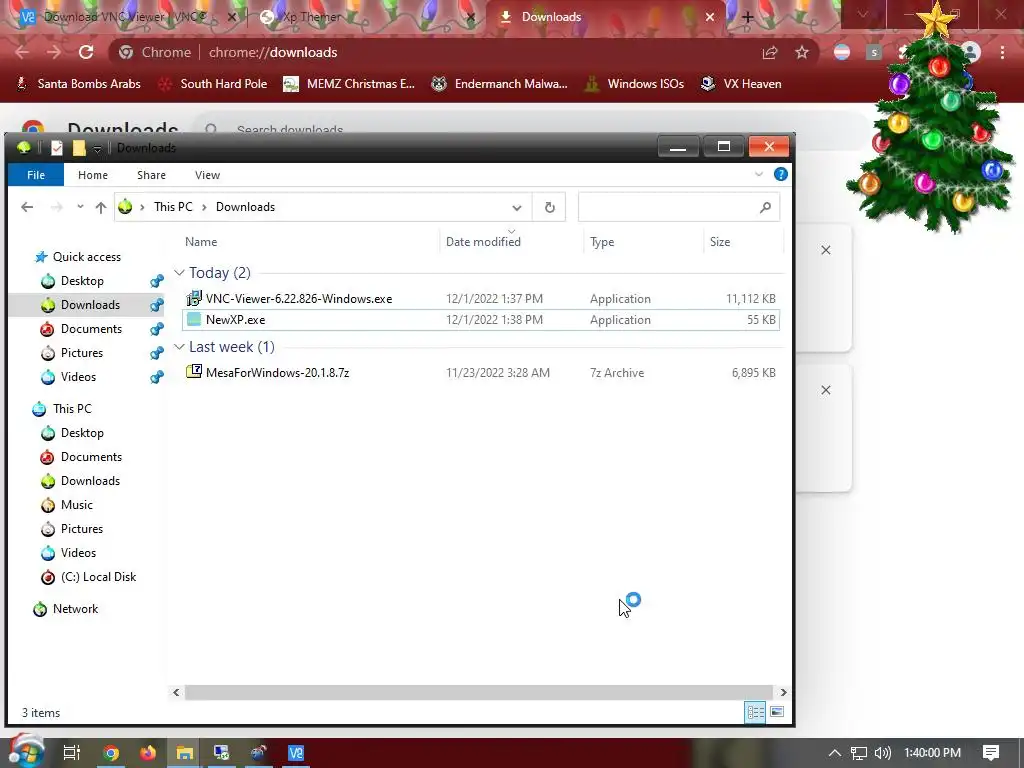Screen dimensions: 1024x768
Task: Open the VNC Viewer taskbar icon
Action: (296, 753)
